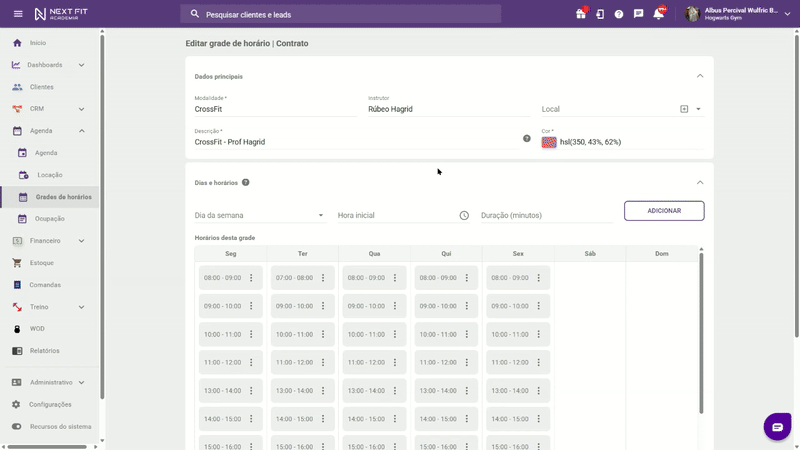The image size is (800, 450).
Task: Click the user profile avatar
Action: (x=692, y=14)
